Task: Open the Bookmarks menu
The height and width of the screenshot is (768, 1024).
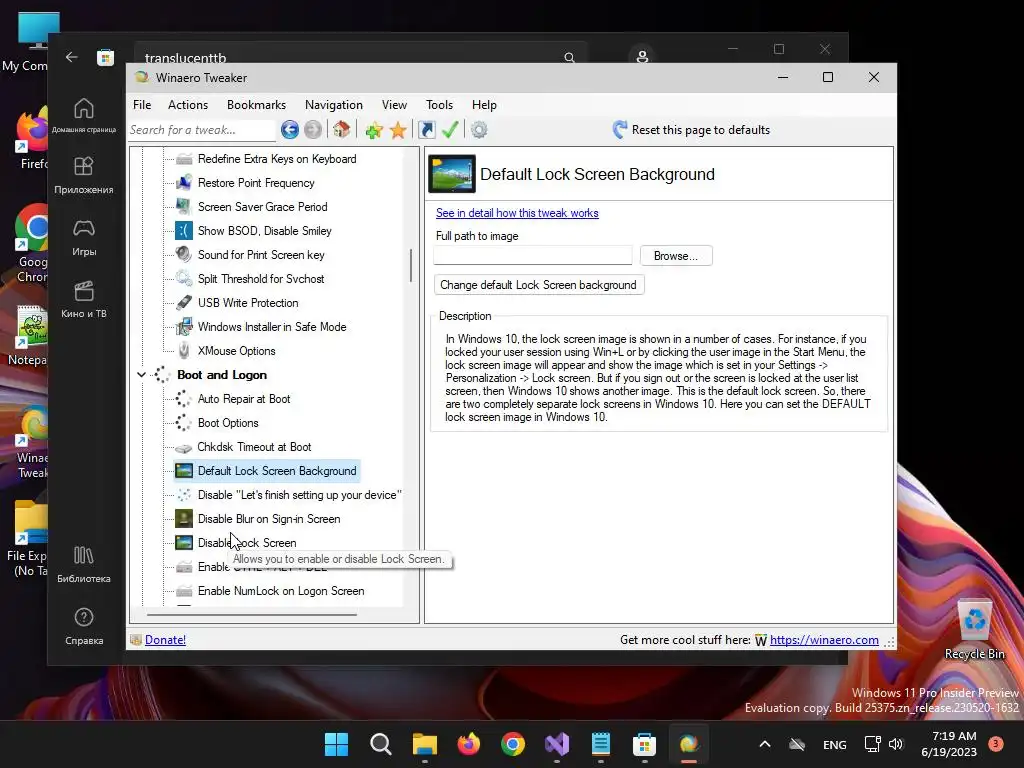Action: [x=256, y=104]
